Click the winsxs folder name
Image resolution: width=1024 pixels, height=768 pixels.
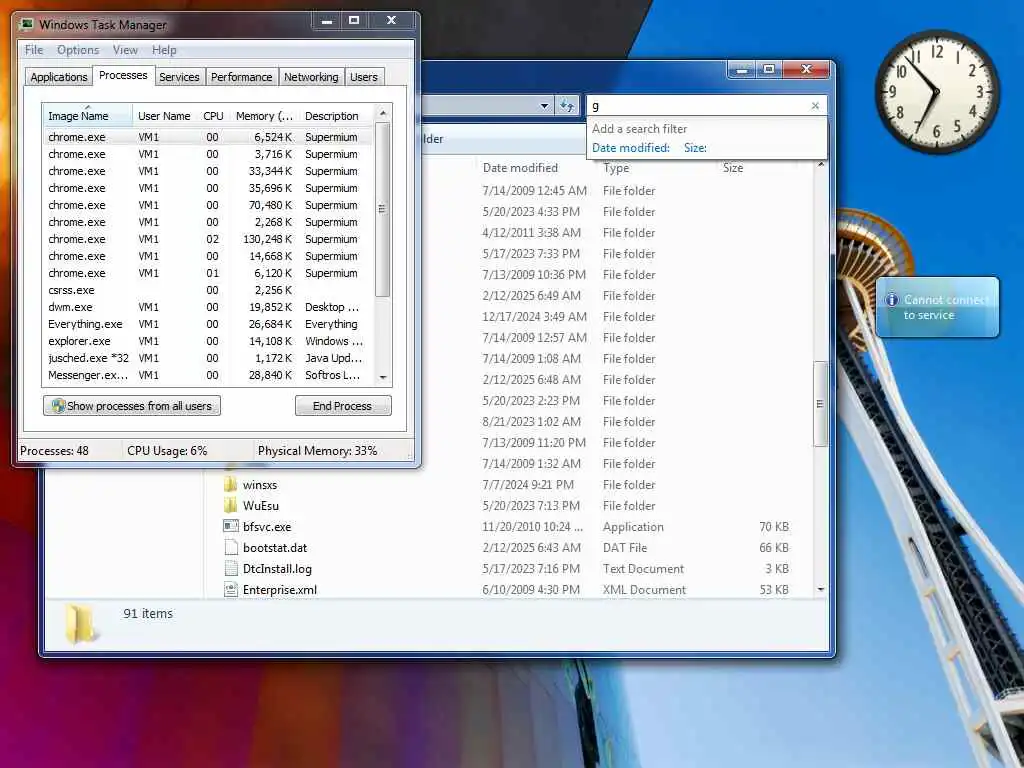[x=260, y=485]
